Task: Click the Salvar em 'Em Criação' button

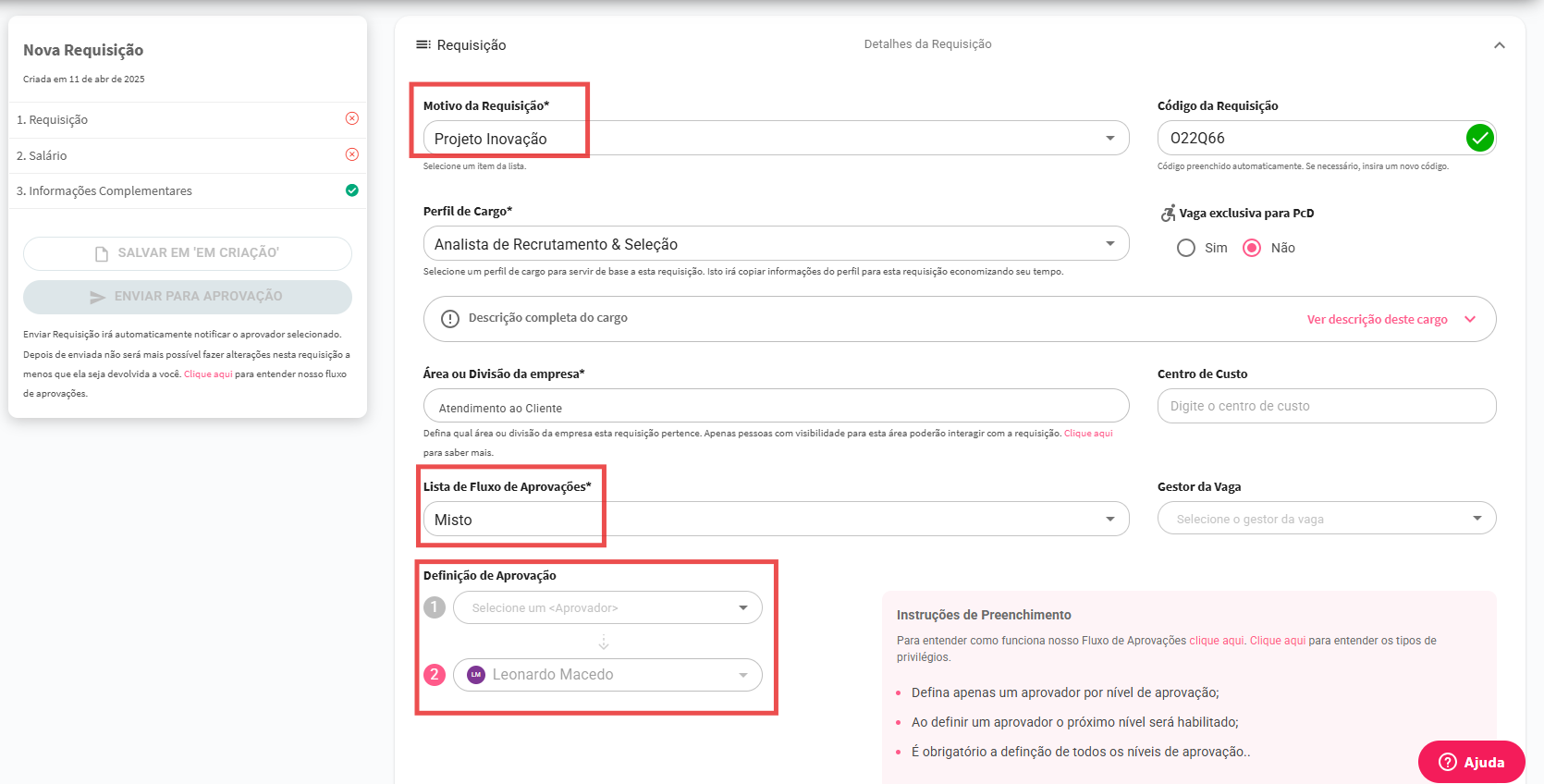Action: tap(188, 253)
